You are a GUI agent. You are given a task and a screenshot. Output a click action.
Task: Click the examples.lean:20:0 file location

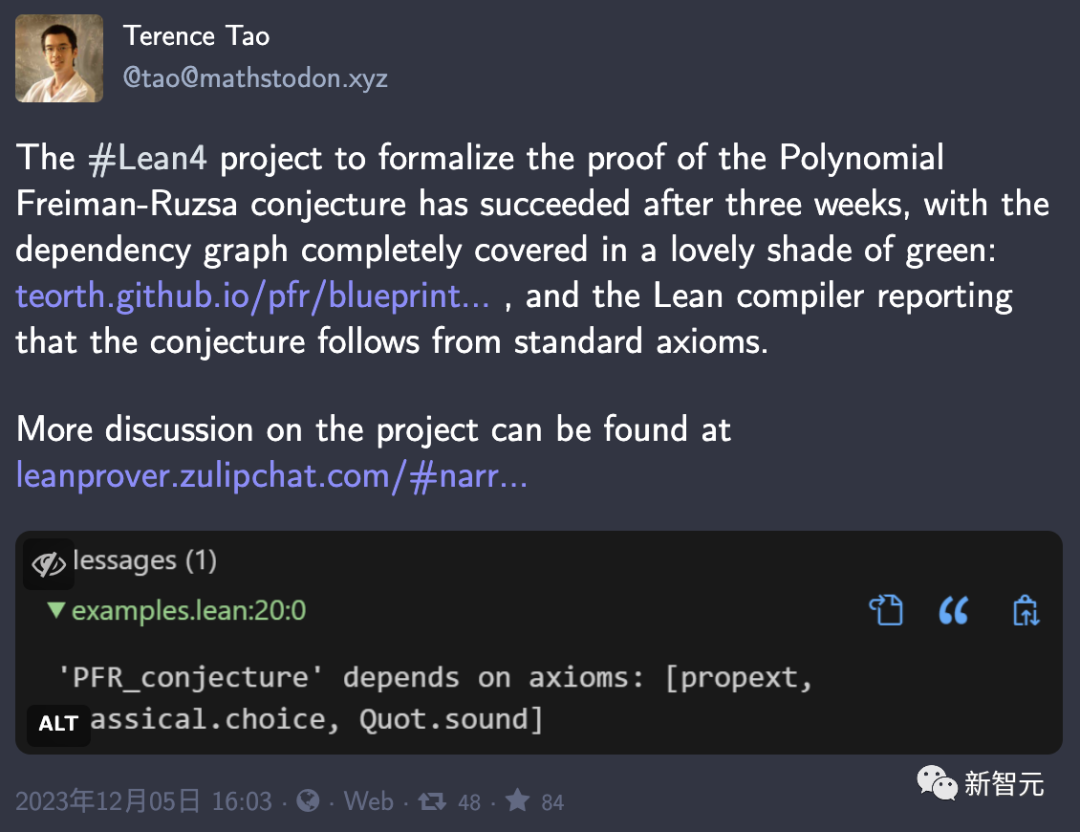click(x=189, y=610)
